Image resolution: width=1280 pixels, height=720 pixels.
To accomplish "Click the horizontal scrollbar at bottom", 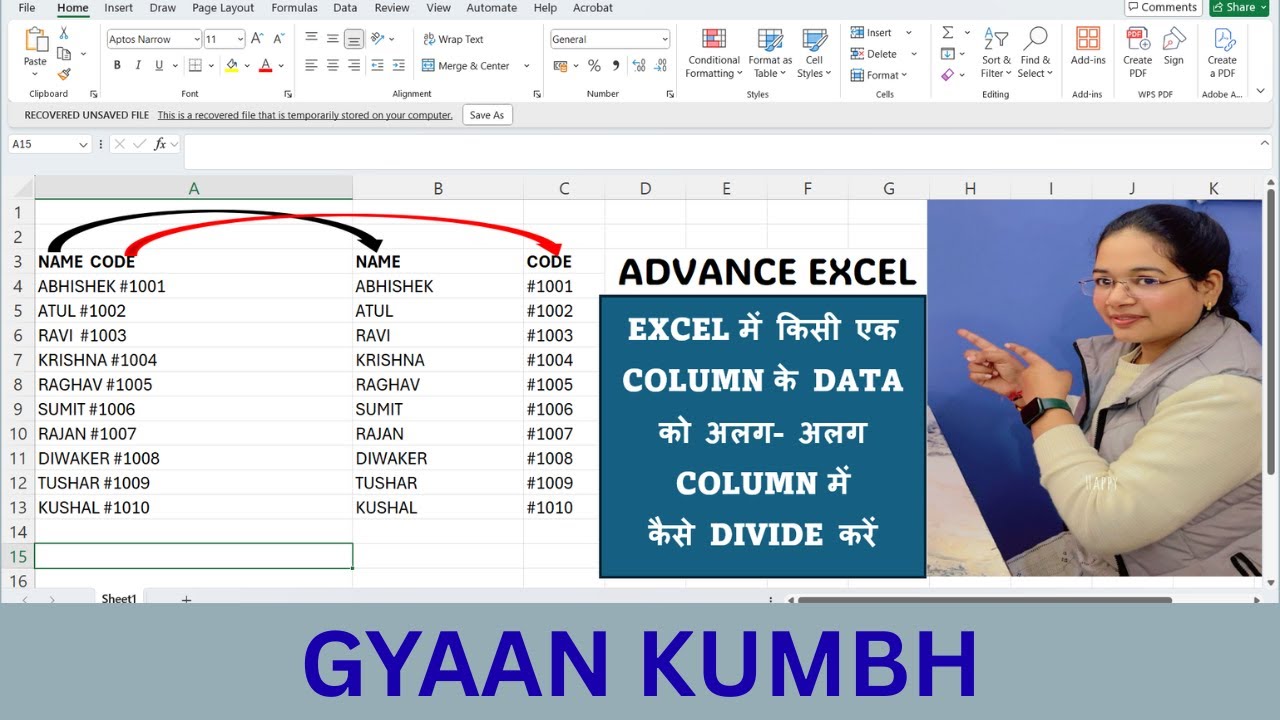I will click(x=984, y=600).
